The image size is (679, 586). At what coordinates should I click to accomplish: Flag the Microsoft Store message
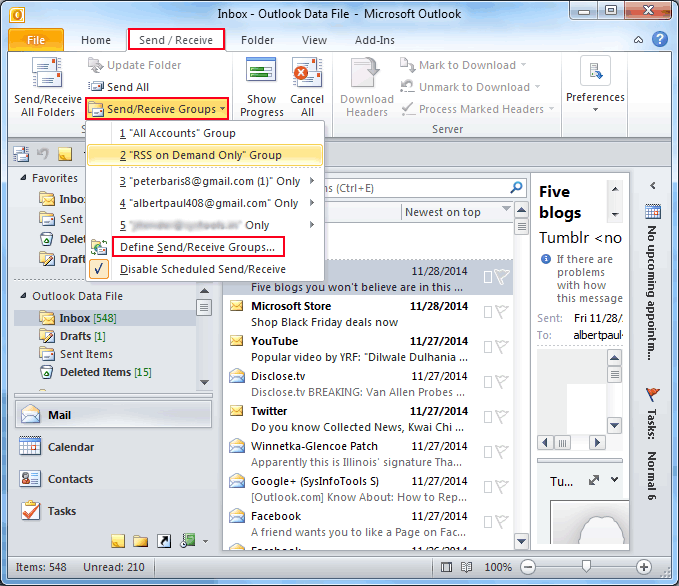coord(501,311)
